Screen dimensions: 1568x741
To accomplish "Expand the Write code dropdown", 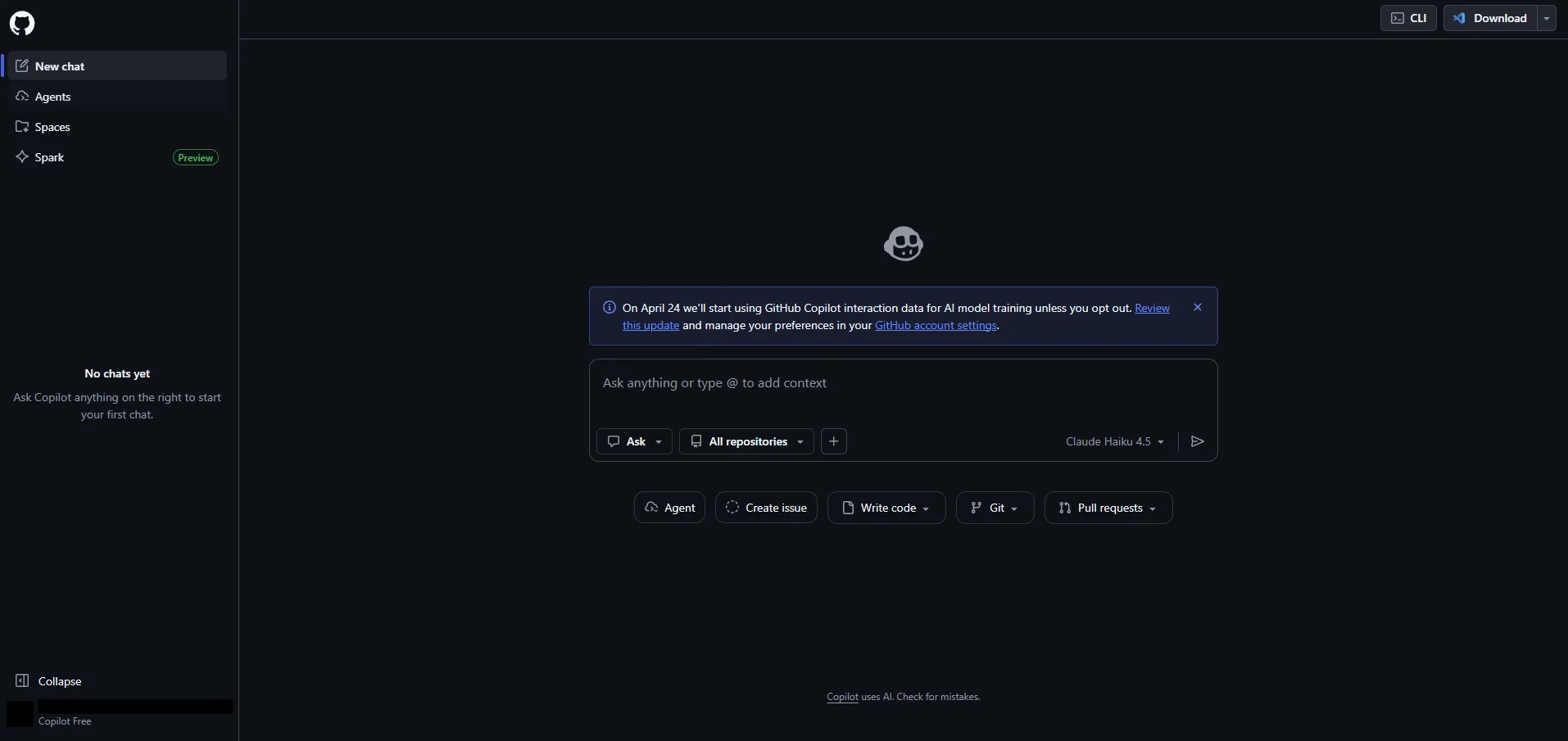I will pos(886,508).
